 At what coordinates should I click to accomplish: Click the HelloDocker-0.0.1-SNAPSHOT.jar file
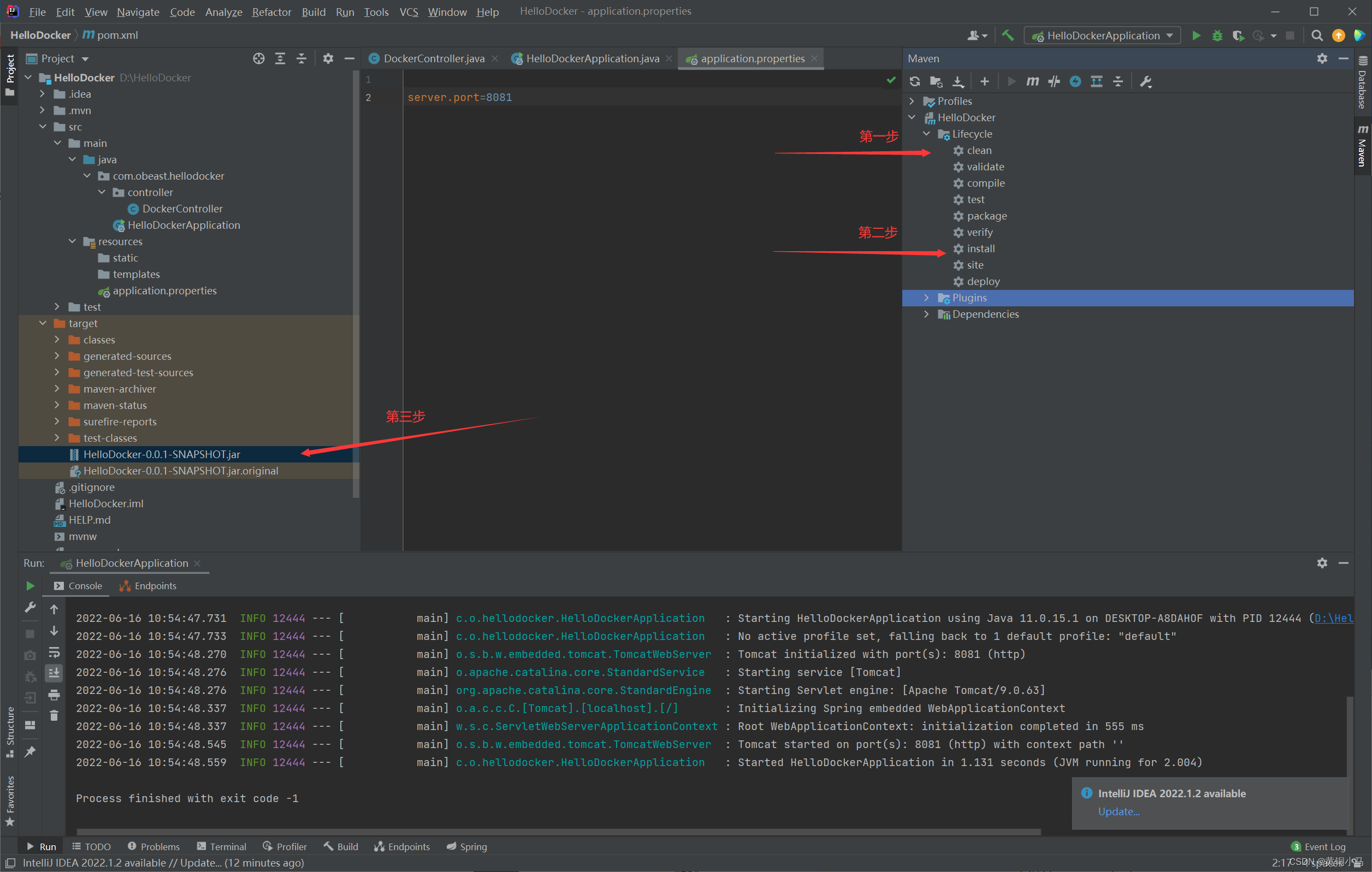click(163, 454)
